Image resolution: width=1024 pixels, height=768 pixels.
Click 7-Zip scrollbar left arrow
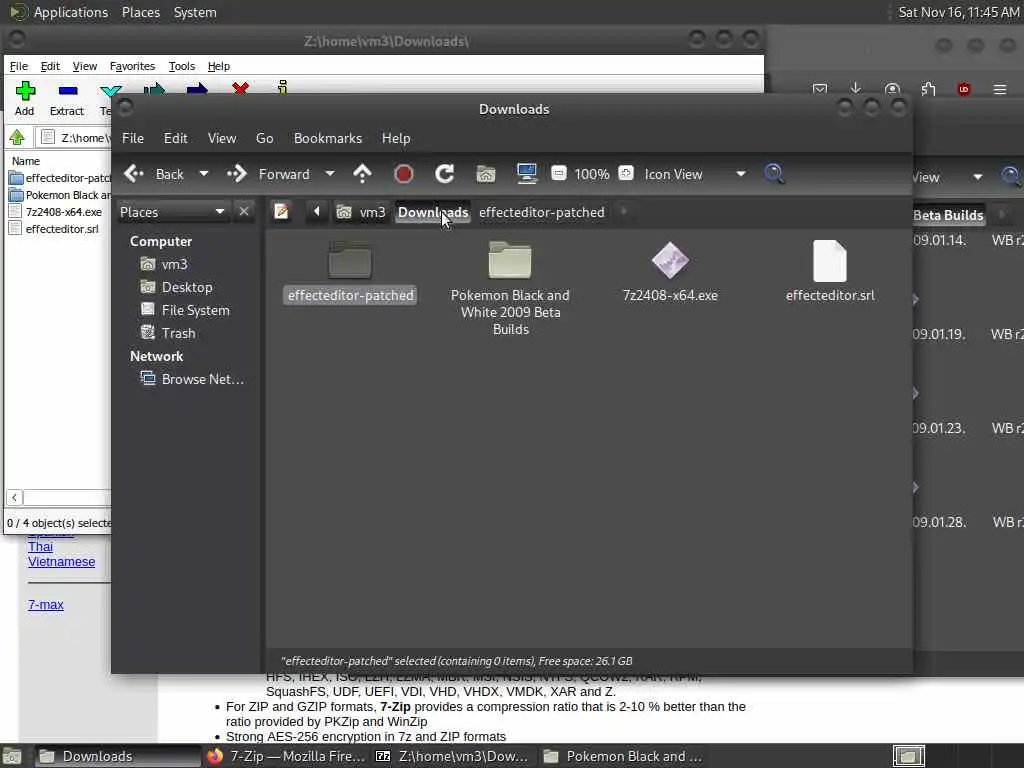pos(14,498)
